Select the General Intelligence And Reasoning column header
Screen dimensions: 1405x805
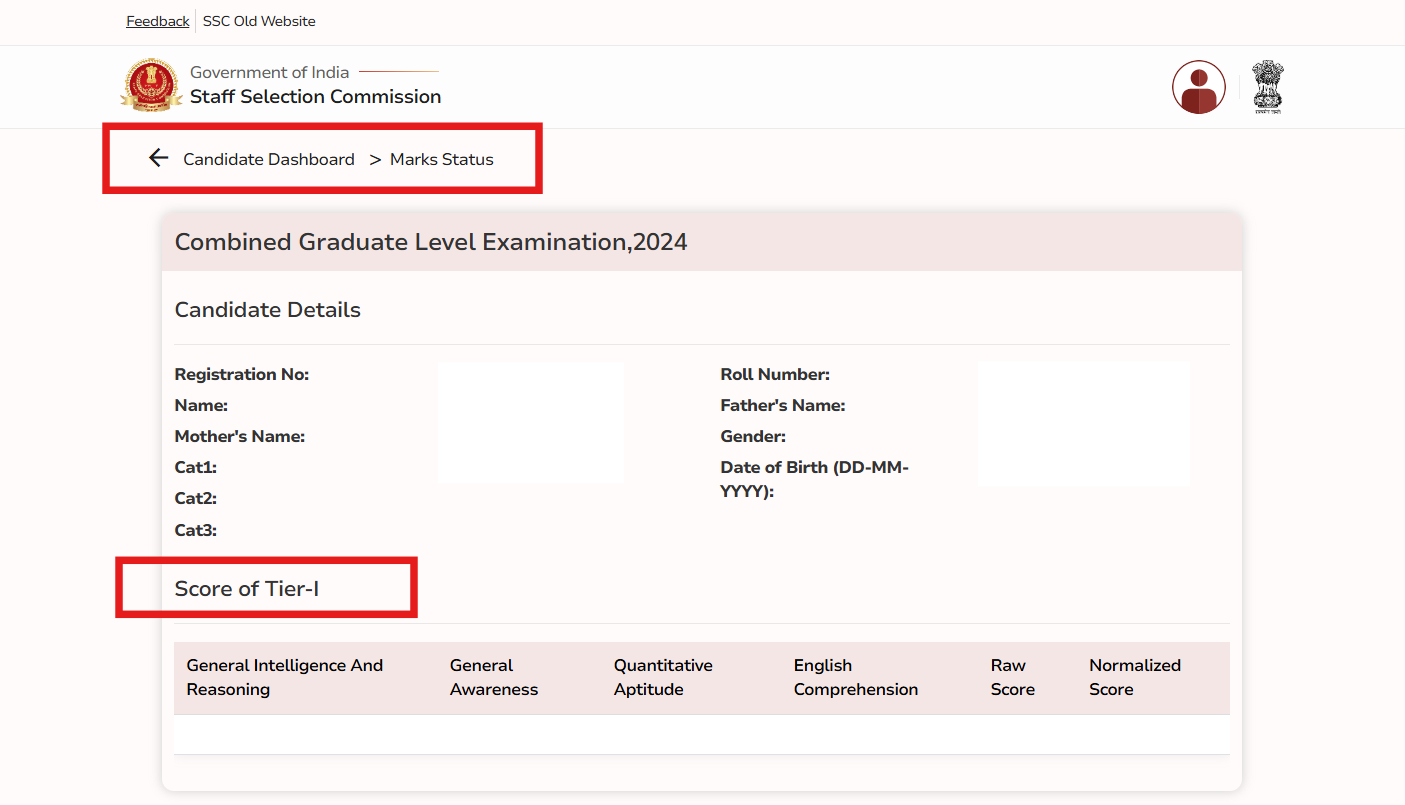[x=284, y=677]
